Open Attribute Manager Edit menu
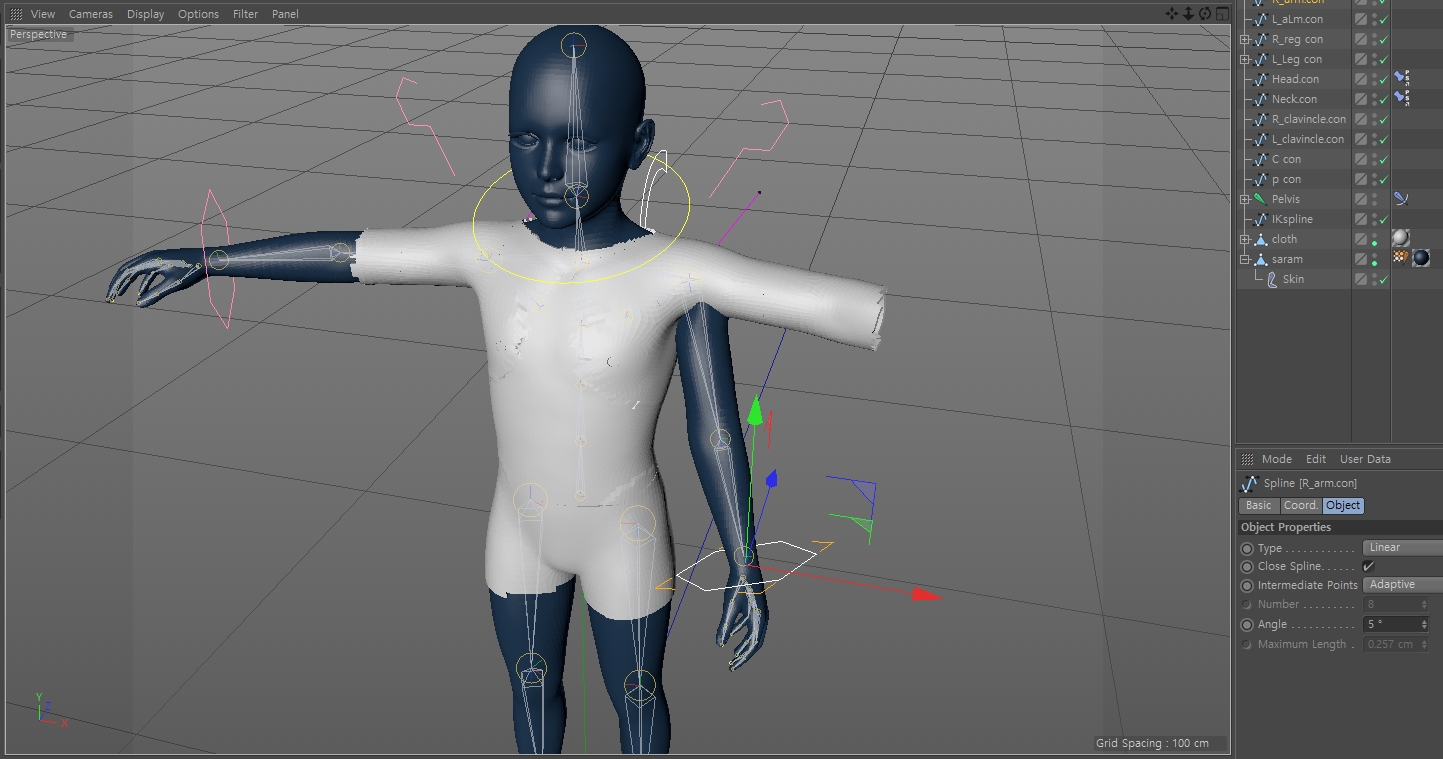1443x759 pixels. click(x=1316, y=459)
